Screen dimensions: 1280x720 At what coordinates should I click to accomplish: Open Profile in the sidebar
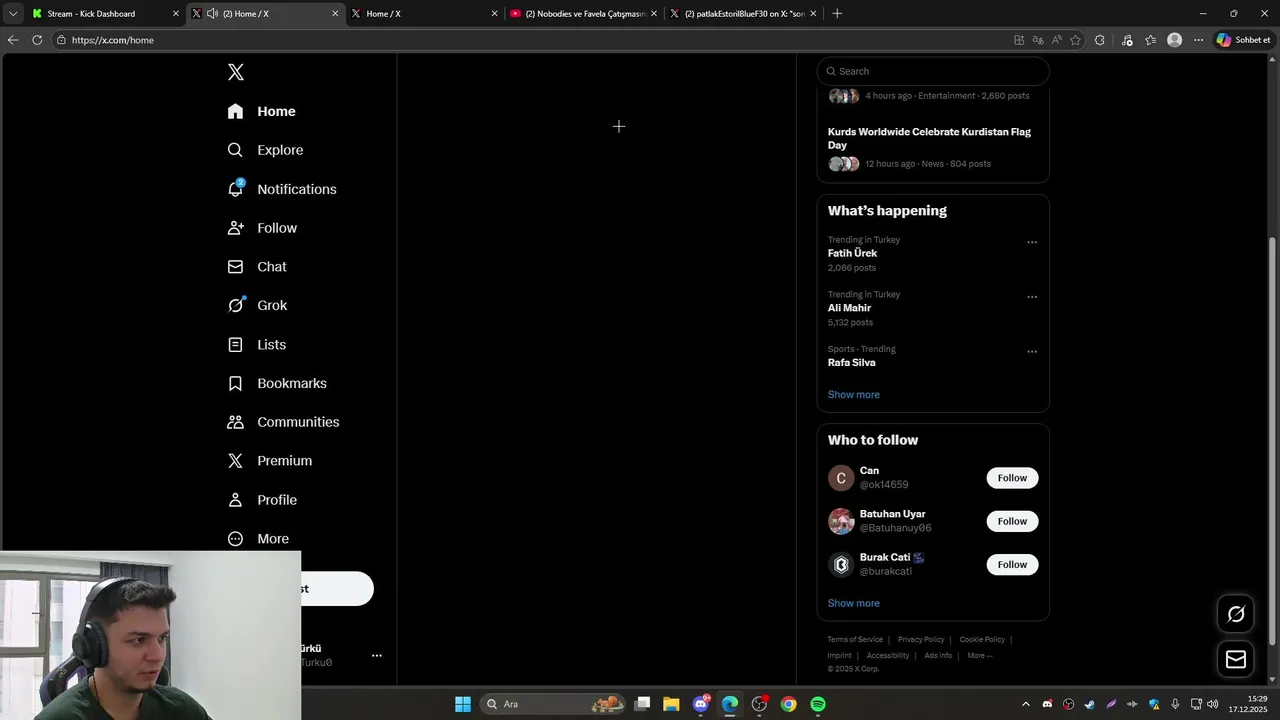(262, 500)
